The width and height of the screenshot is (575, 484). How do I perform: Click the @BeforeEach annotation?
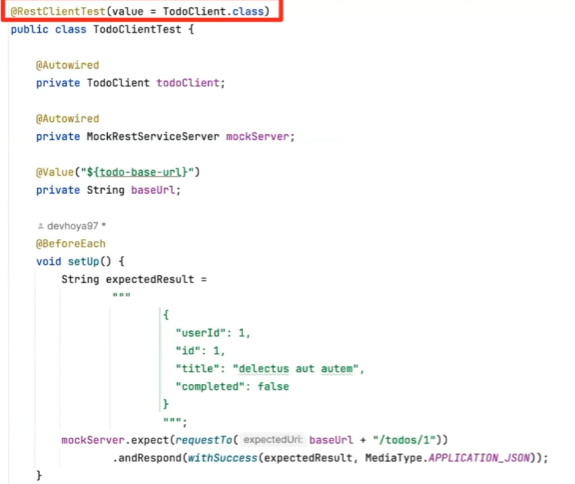click(70, 243)
